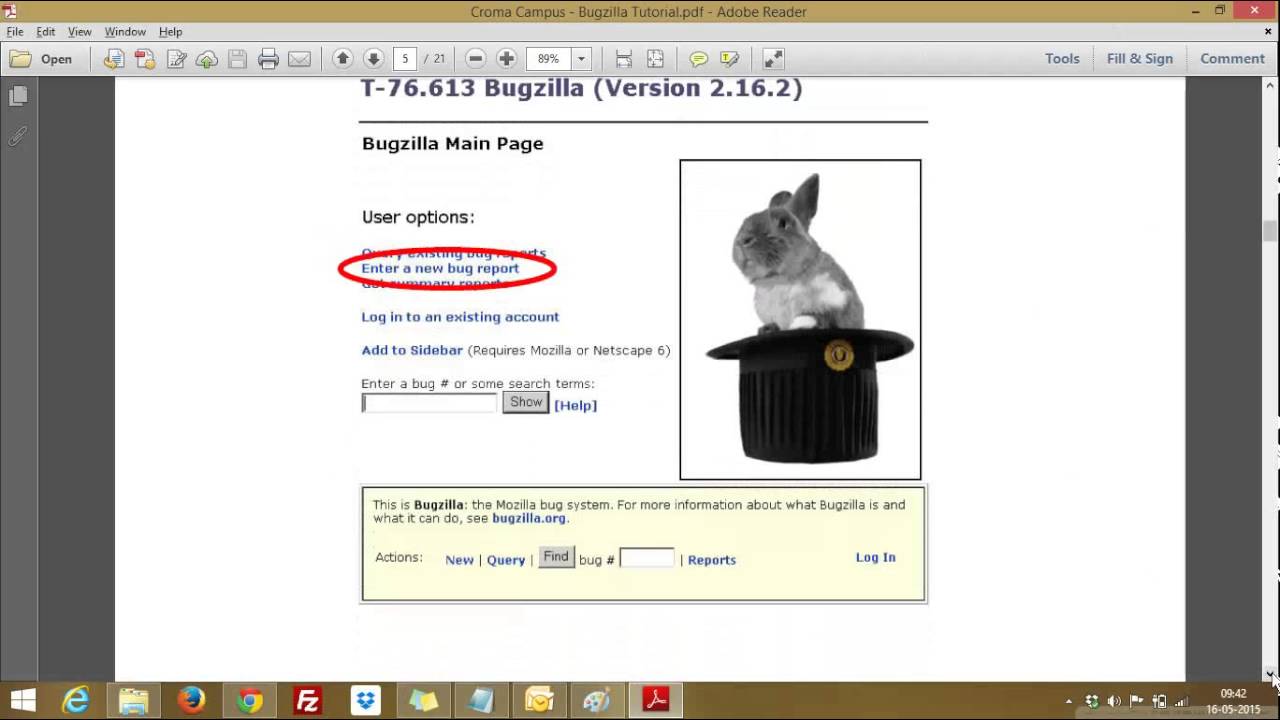Zoom in using the plus icon
Image resolution: width=1280 pixels, height=720 pixels.
507,59
